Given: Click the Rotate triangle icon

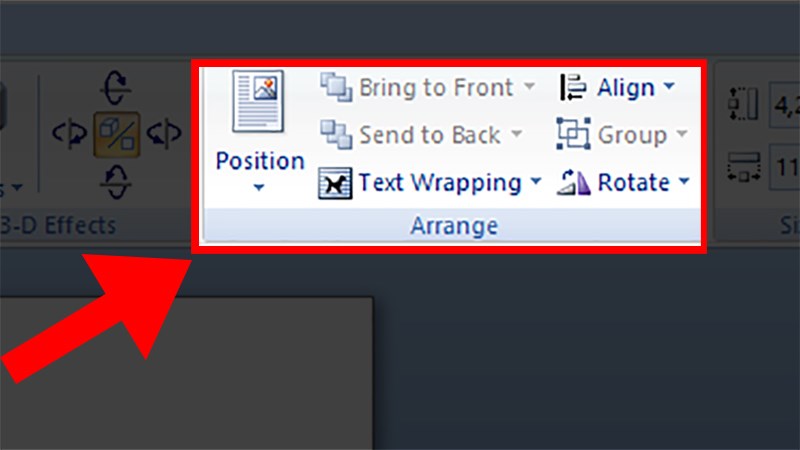Looking at the screenshot, I should tap(573, 182).
